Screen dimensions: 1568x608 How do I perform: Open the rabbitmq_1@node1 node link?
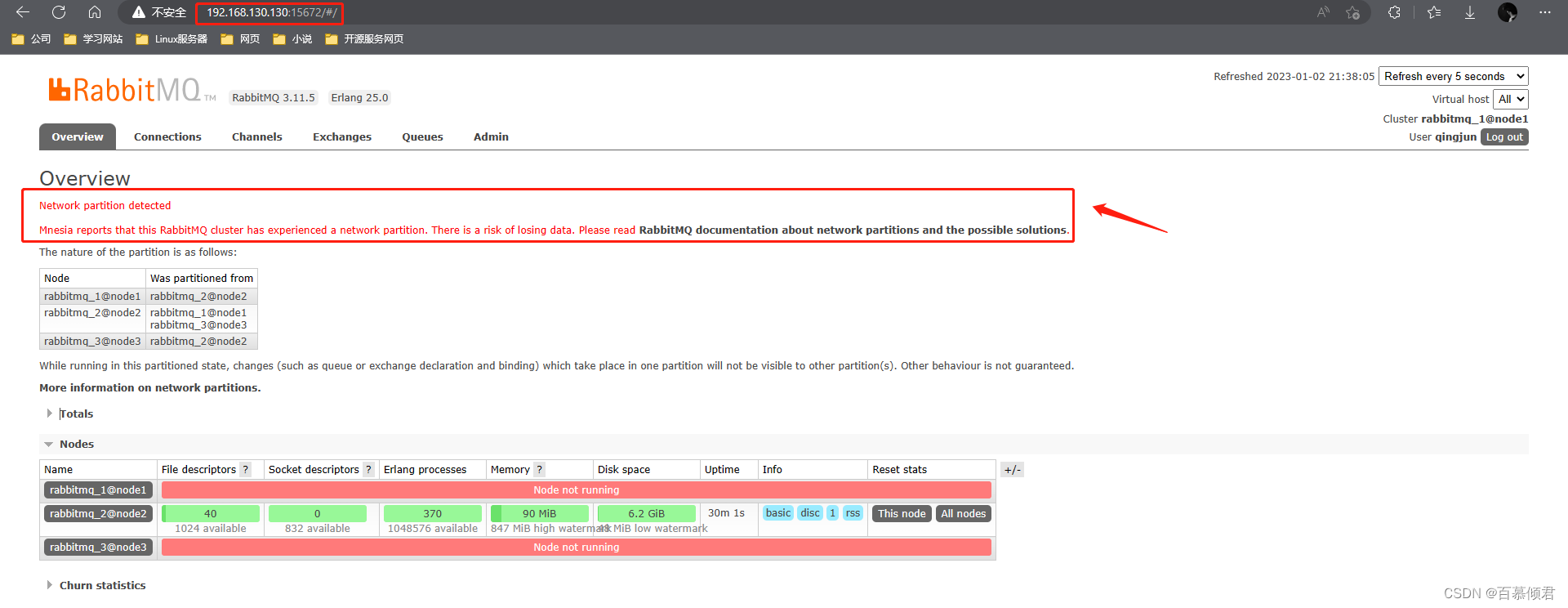click(x=98, y=490)
